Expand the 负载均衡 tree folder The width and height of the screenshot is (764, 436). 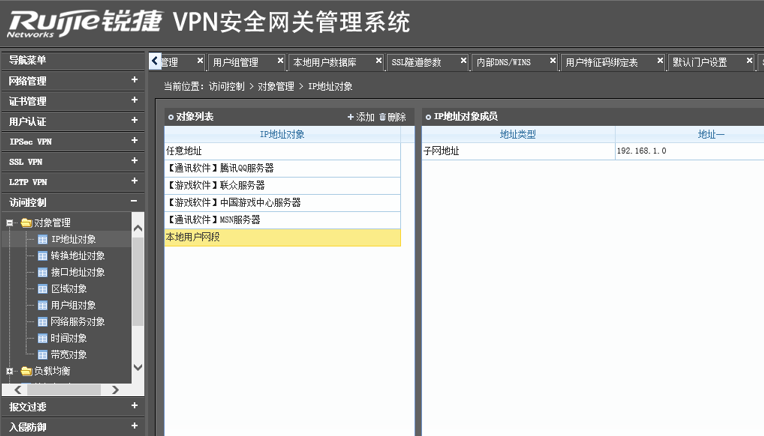10,371
